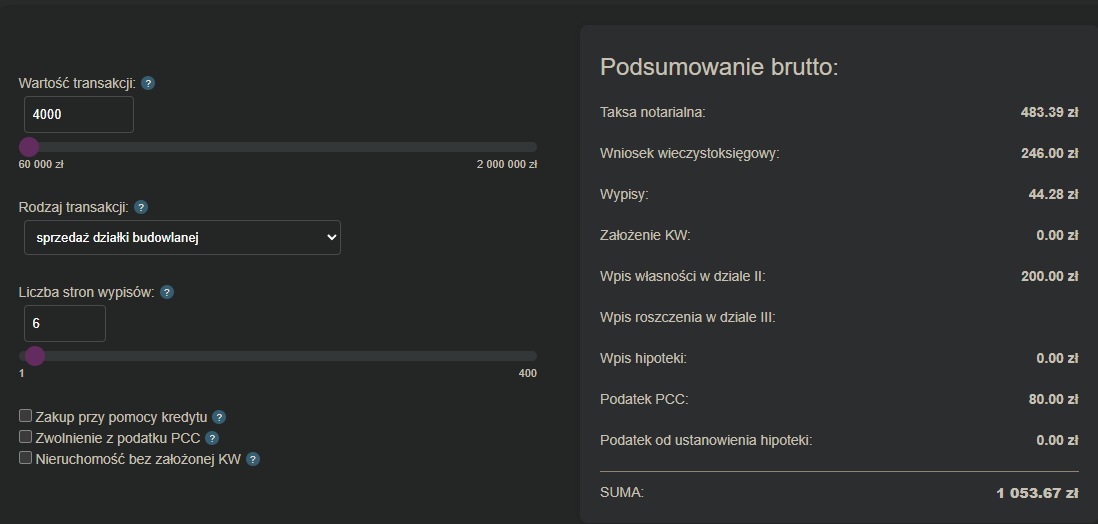This screenshot has height=524, width=1098.
Task: Click the Podatek PCC amount 80.00 zł
Action: (1052, 399)
